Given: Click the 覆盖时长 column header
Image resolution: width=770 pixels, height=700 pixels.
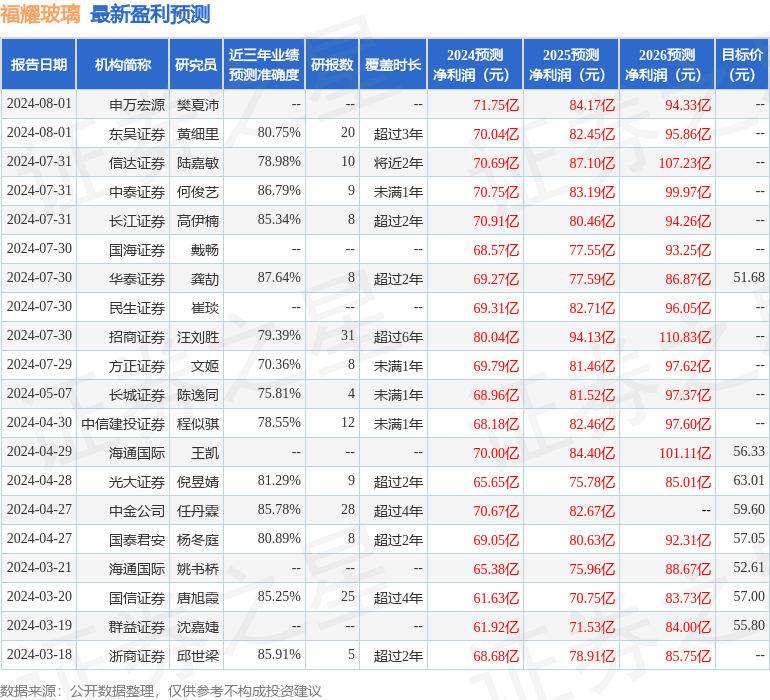Looking at the screenshot, I should point(393,64).
